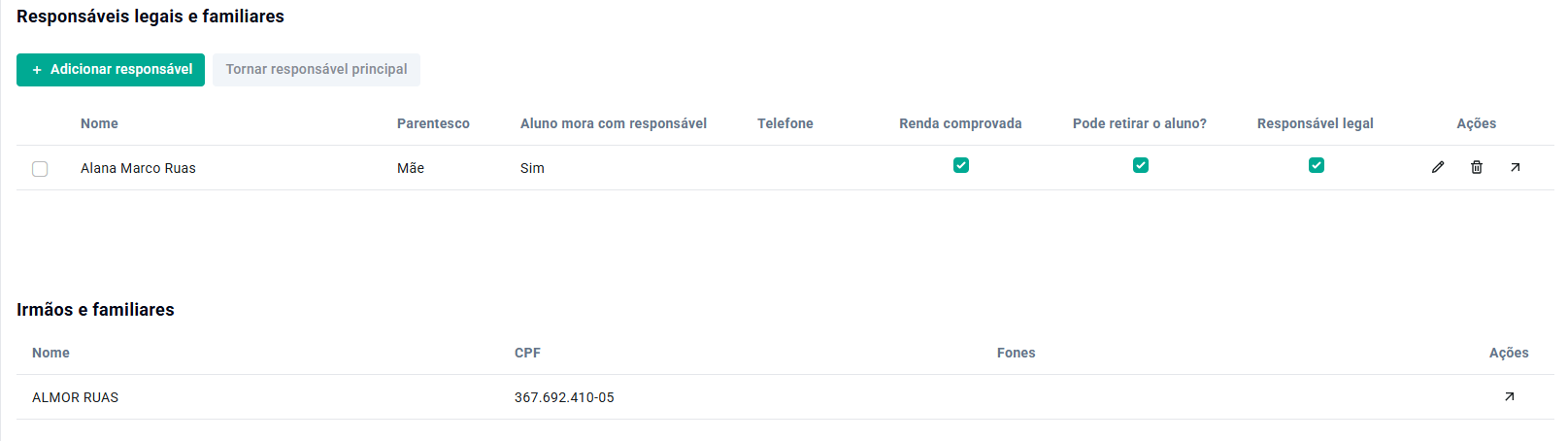Viewport: 1568px width, 441px height.
Task: Click the Aluno mora com responsável header
Action: 614,123
